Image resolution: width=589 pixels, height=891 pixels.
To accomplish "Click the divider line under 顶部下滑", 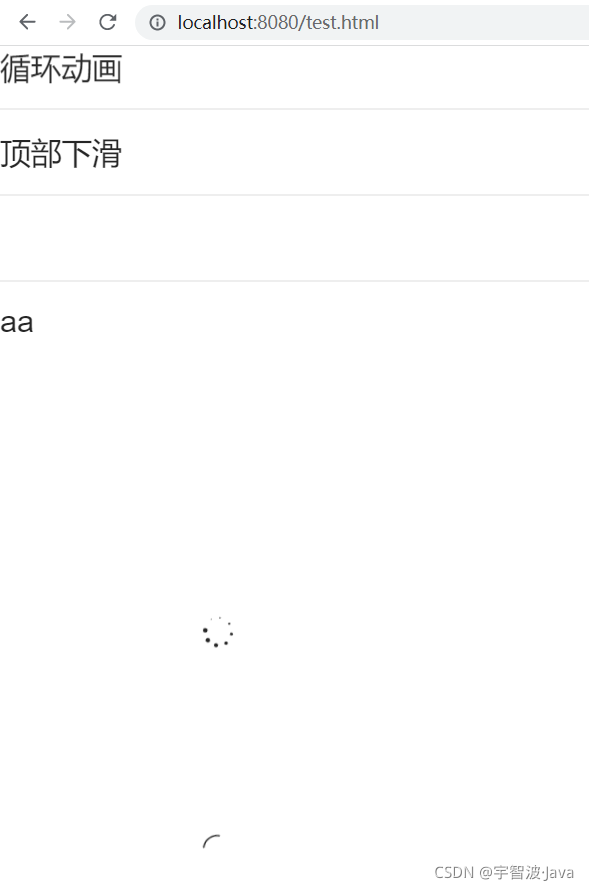I will pyautogui.click(x=294, y=195).
